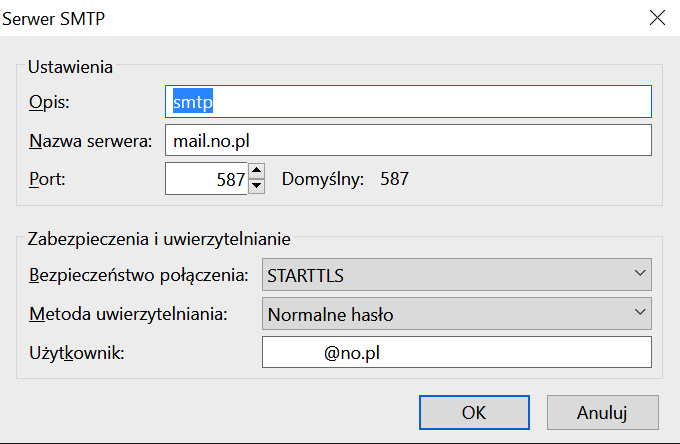Click the Zabezpieczenia i uwierzytelnianie group heading
The width and height of the screenshot is (680, 444).
point(159,238)
